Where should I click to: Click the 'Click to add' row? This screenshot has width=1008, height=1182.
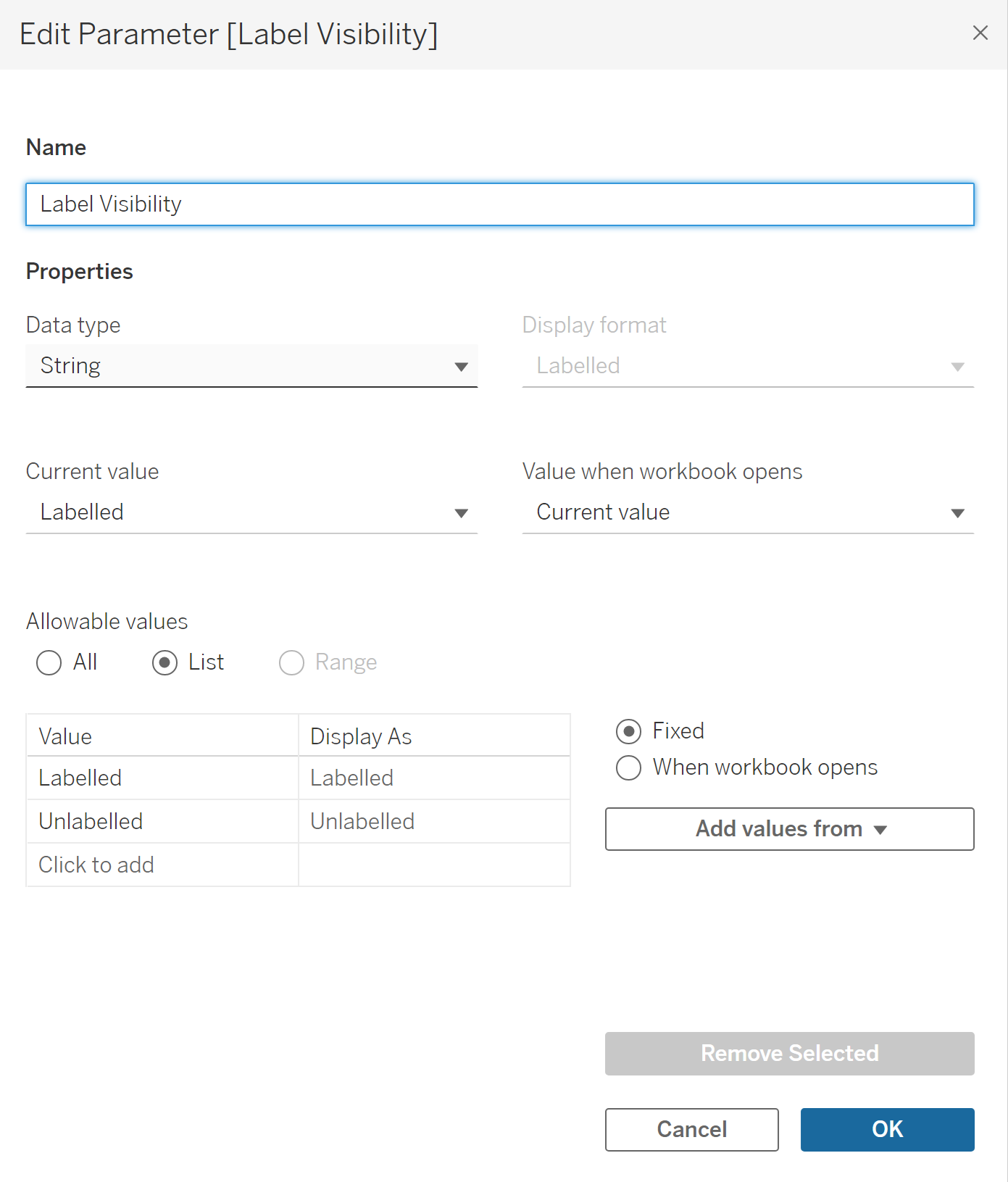[162, 865]
